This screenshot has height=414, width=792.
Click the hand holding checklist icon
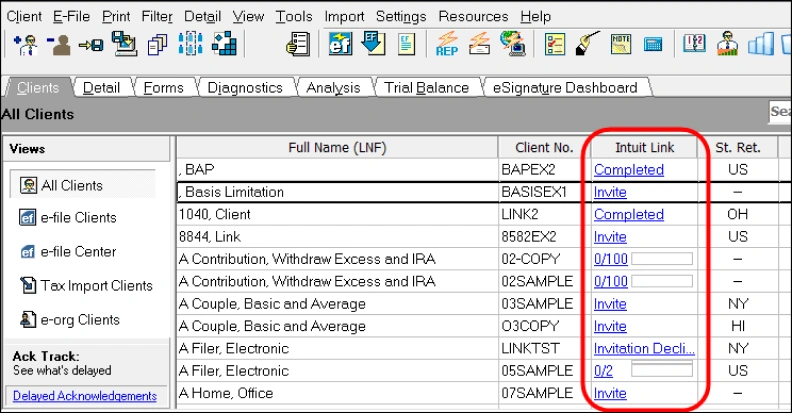299,44
